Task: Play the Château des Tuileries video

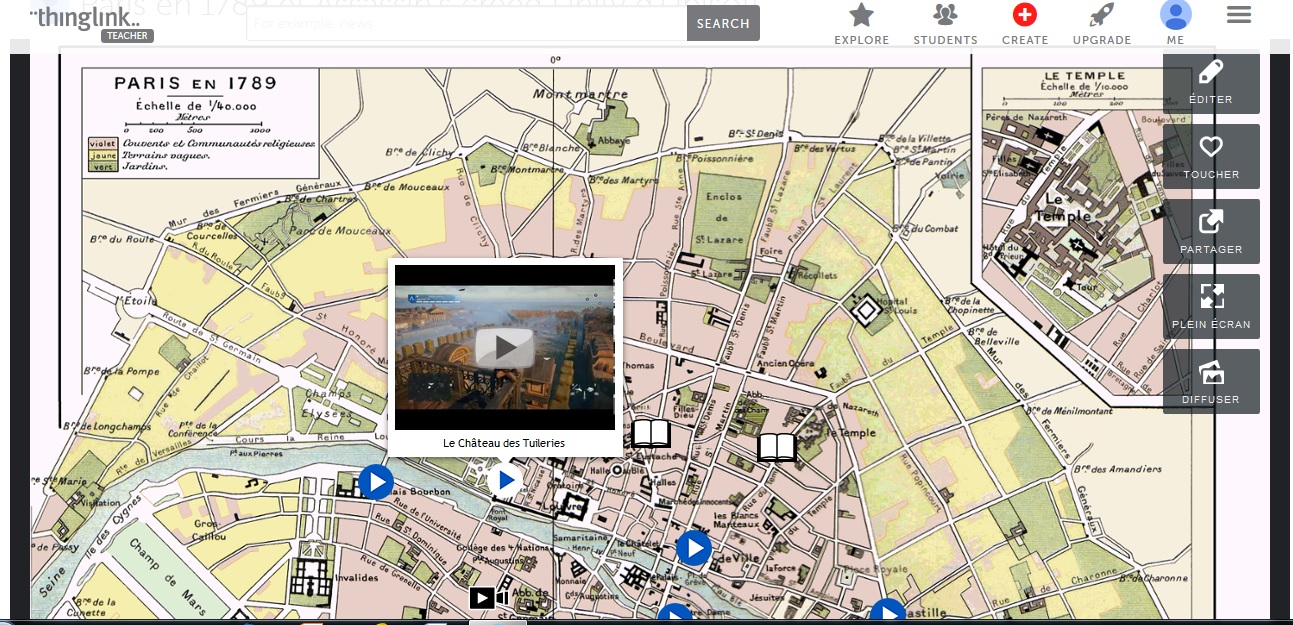Action: point(504,348)
